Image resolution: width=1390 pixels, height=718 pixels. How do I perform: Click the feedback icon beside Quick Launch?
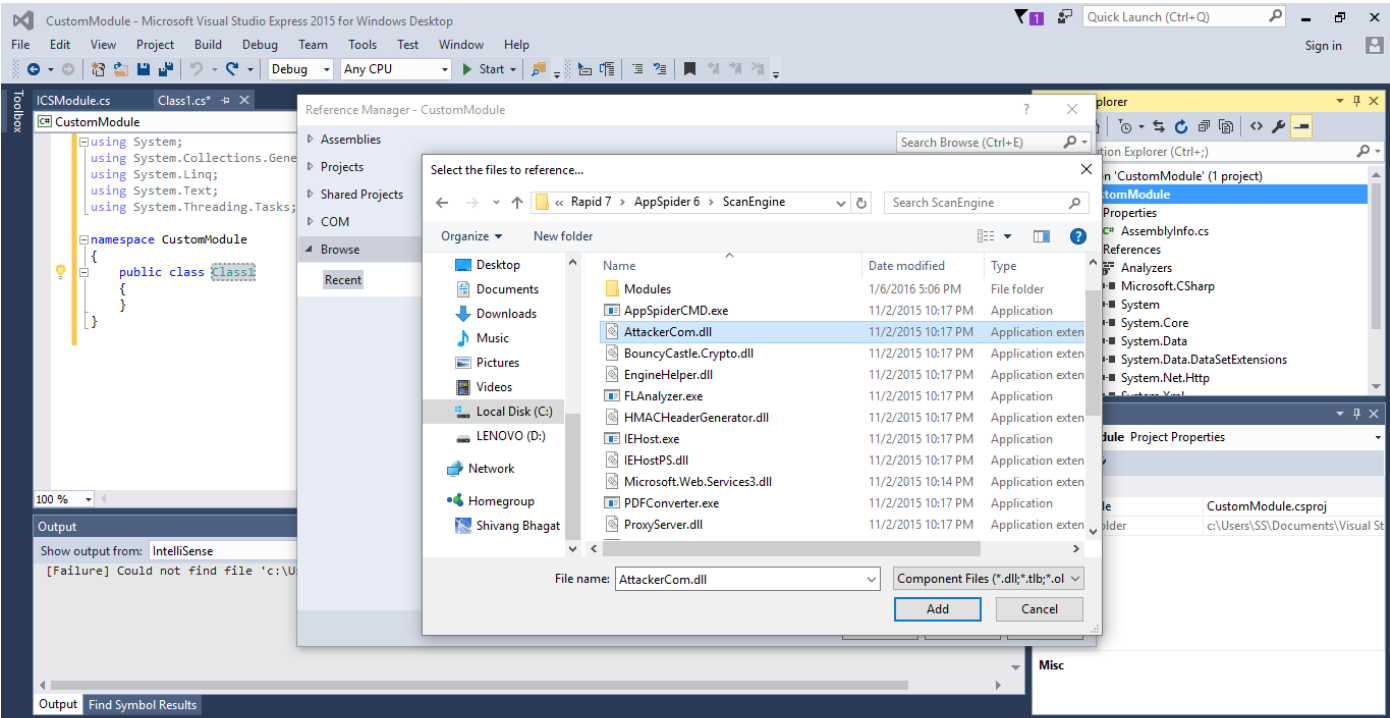1065,17
